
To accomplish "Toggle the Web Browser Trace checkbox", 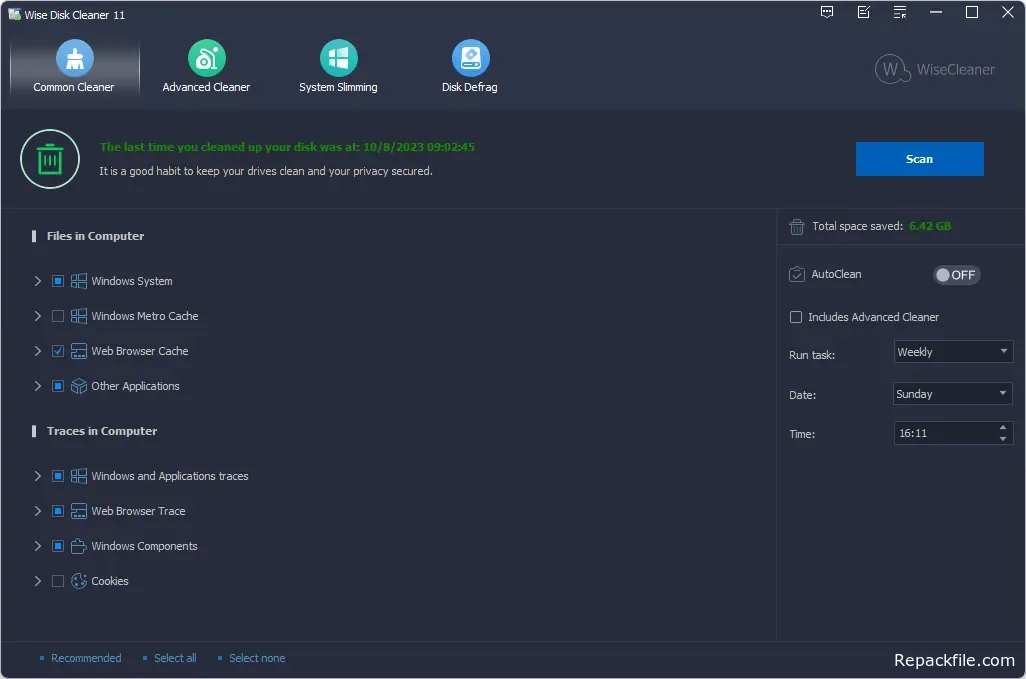I will [58, 511].
